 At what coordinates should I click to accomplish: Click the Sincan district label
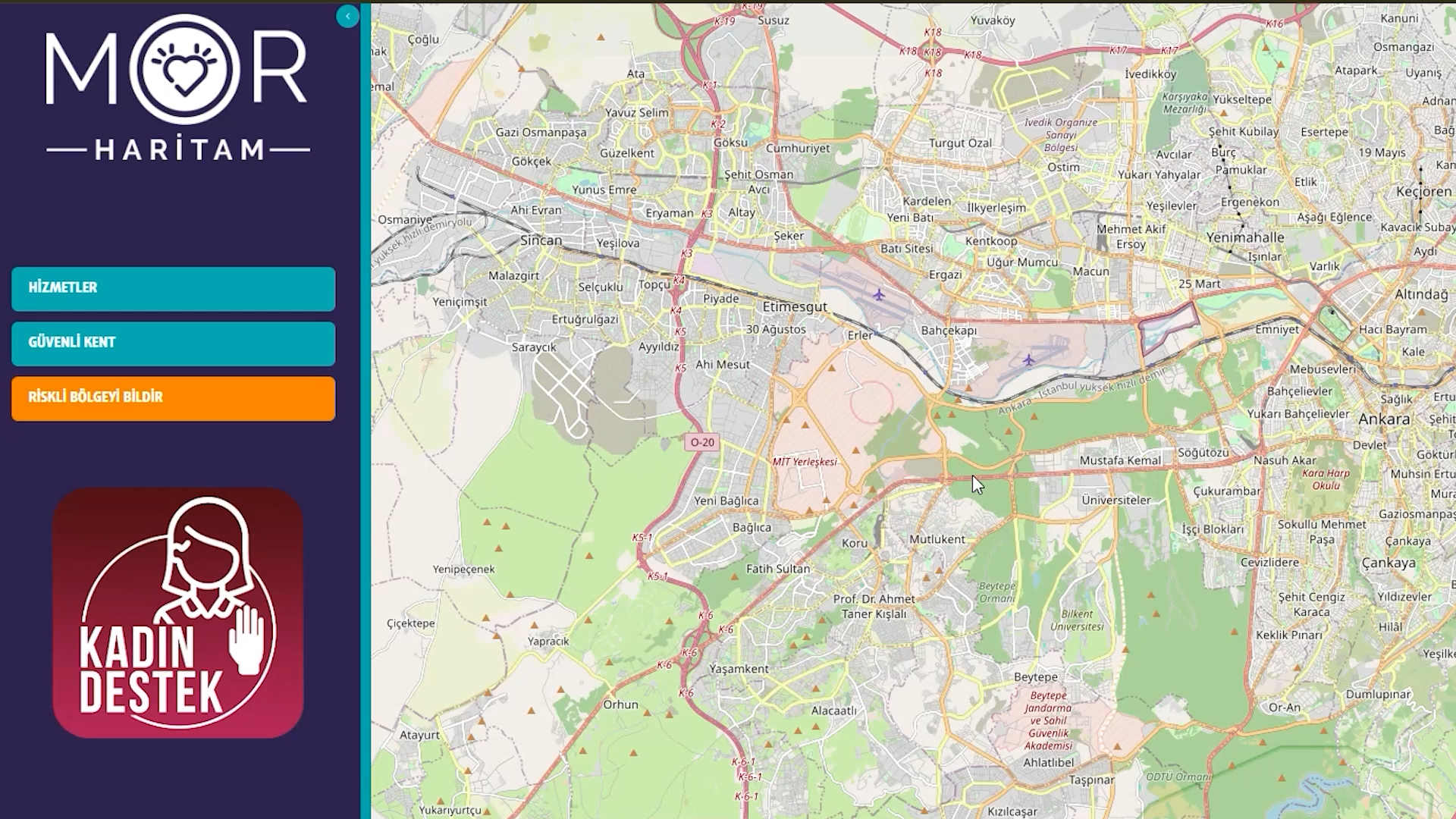tap(541, 240)
